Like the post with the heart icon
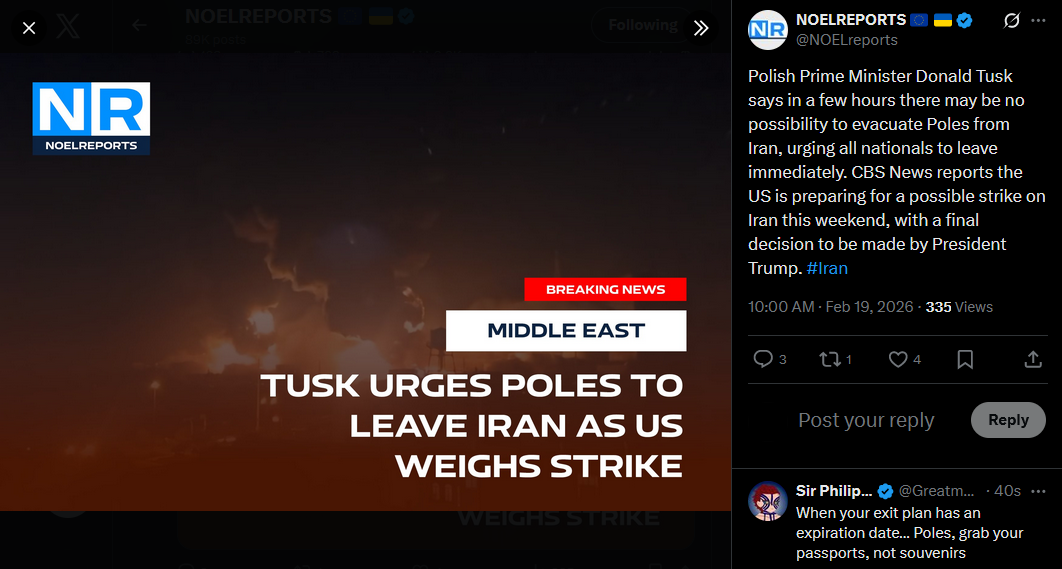This screenshot has height=569, width=1062. click(x=904, y=359)
